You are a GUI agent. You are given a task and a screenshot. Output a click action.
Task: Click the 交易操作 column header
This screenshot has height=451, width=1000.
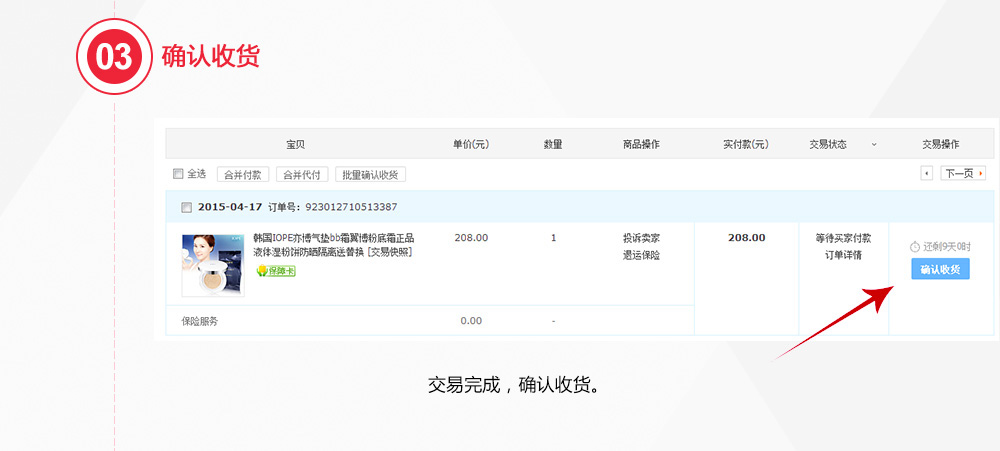click(x=940, y=144)
